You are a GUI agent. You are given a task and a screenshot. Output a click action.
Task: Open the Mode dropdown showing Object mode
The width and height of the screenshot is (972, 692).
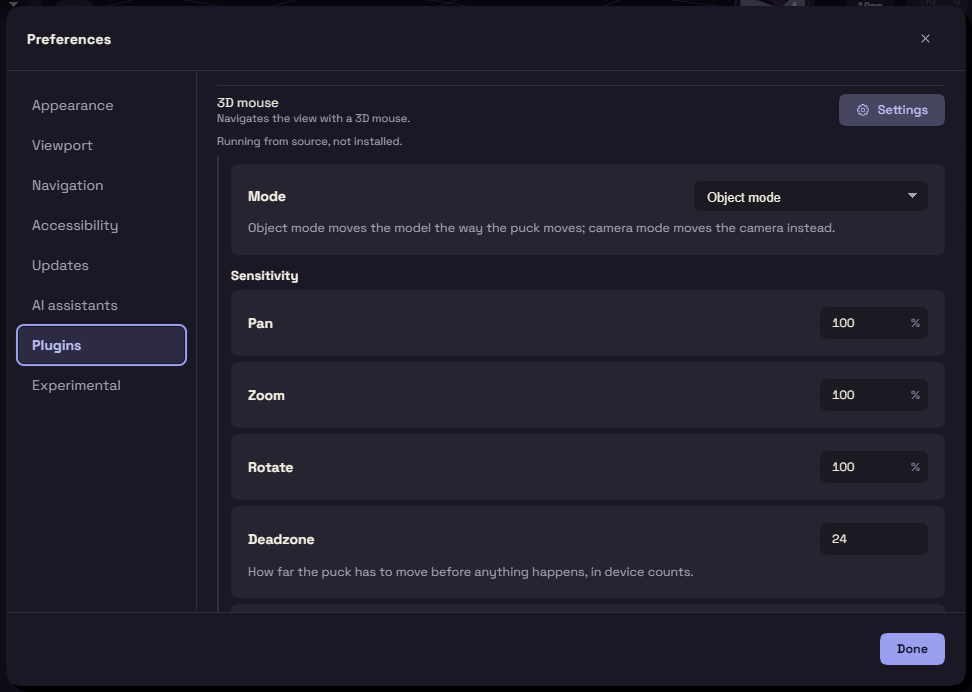(810, 197)
